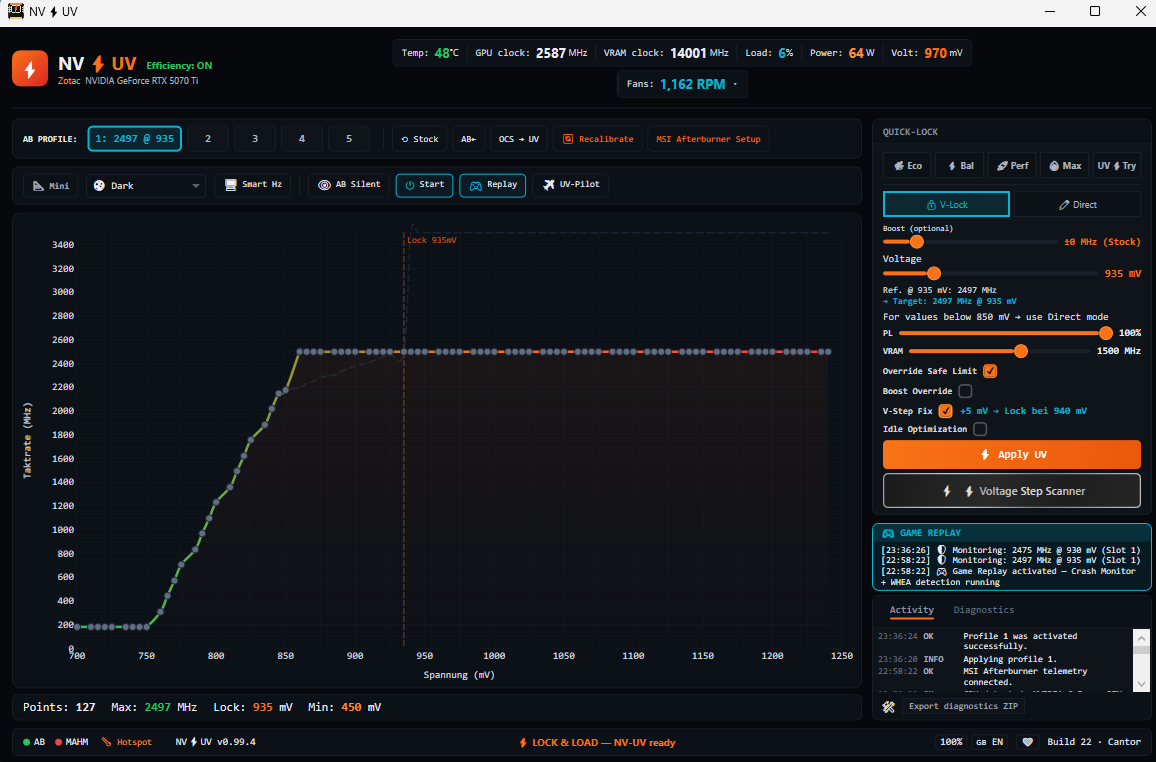Click the 'NV UV v0.99.4' version label

[x=215, y=742]
